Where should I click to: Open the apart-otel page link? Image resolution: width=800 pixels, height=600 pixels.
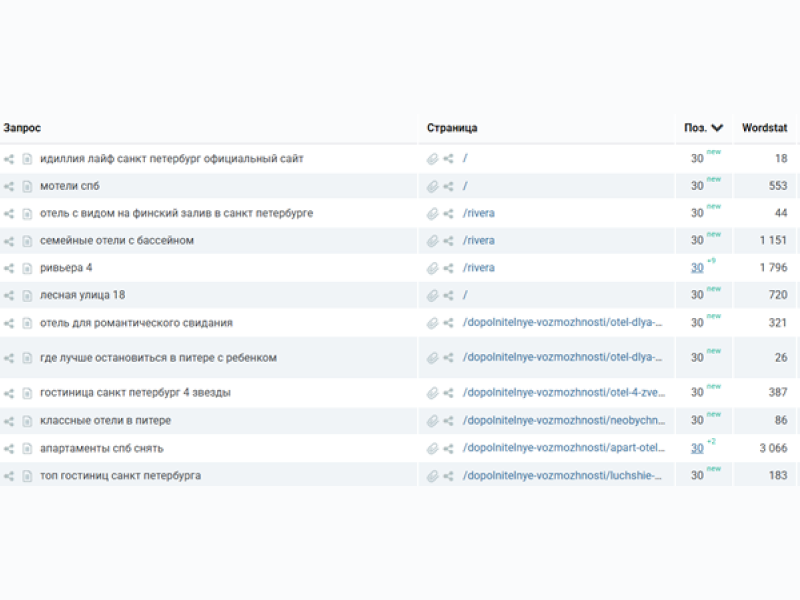click(562, 448)
